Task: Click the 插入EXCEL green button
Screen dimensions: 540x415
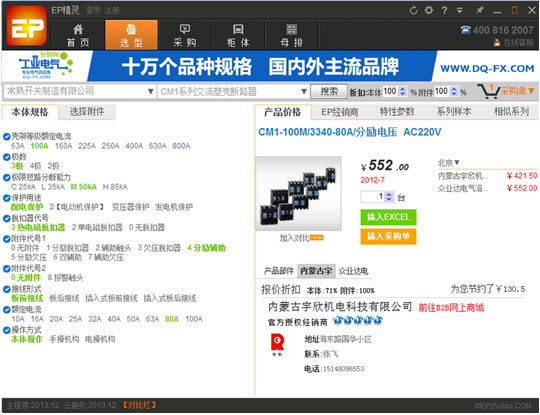Action: [388, 217]
